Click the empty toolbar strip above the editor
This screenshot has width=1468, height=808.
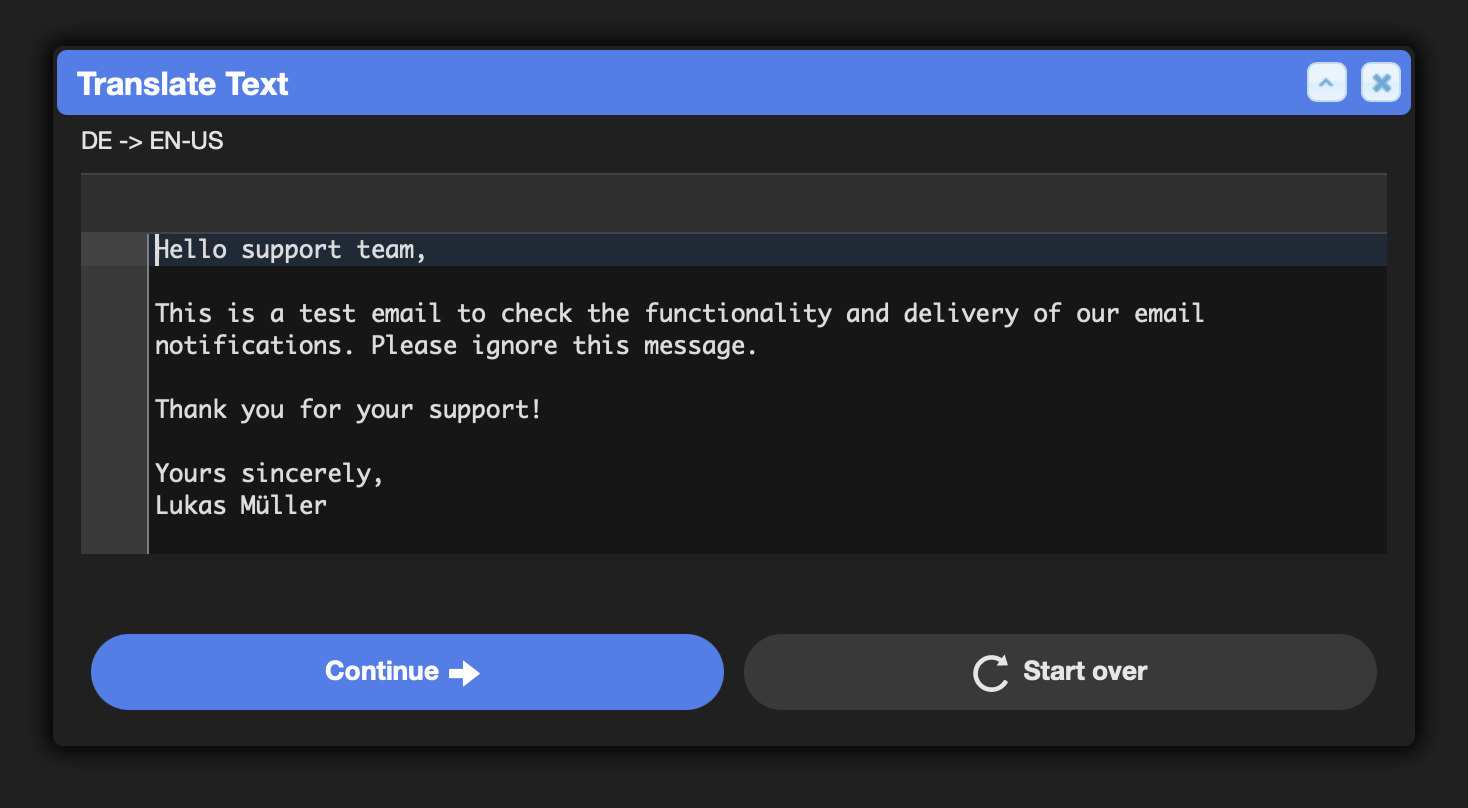[x=733, y=204]
